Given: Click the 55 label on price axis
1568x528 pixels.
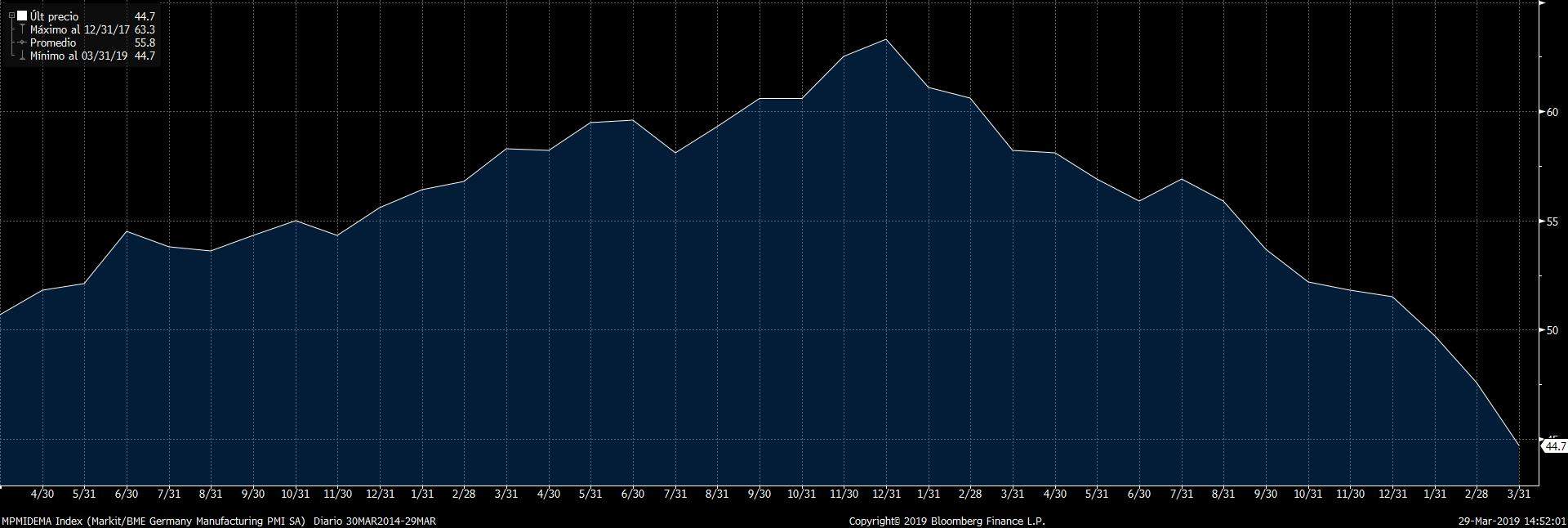Looking at the screenshot, I should pos(1552,221).
